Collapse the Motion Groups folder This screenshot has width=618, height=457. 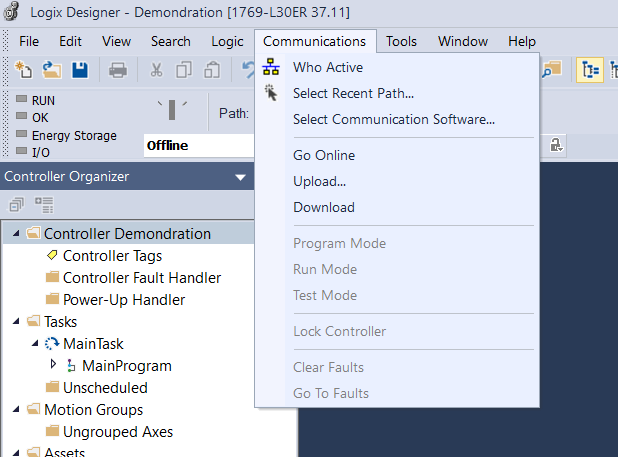coord(19,410)
